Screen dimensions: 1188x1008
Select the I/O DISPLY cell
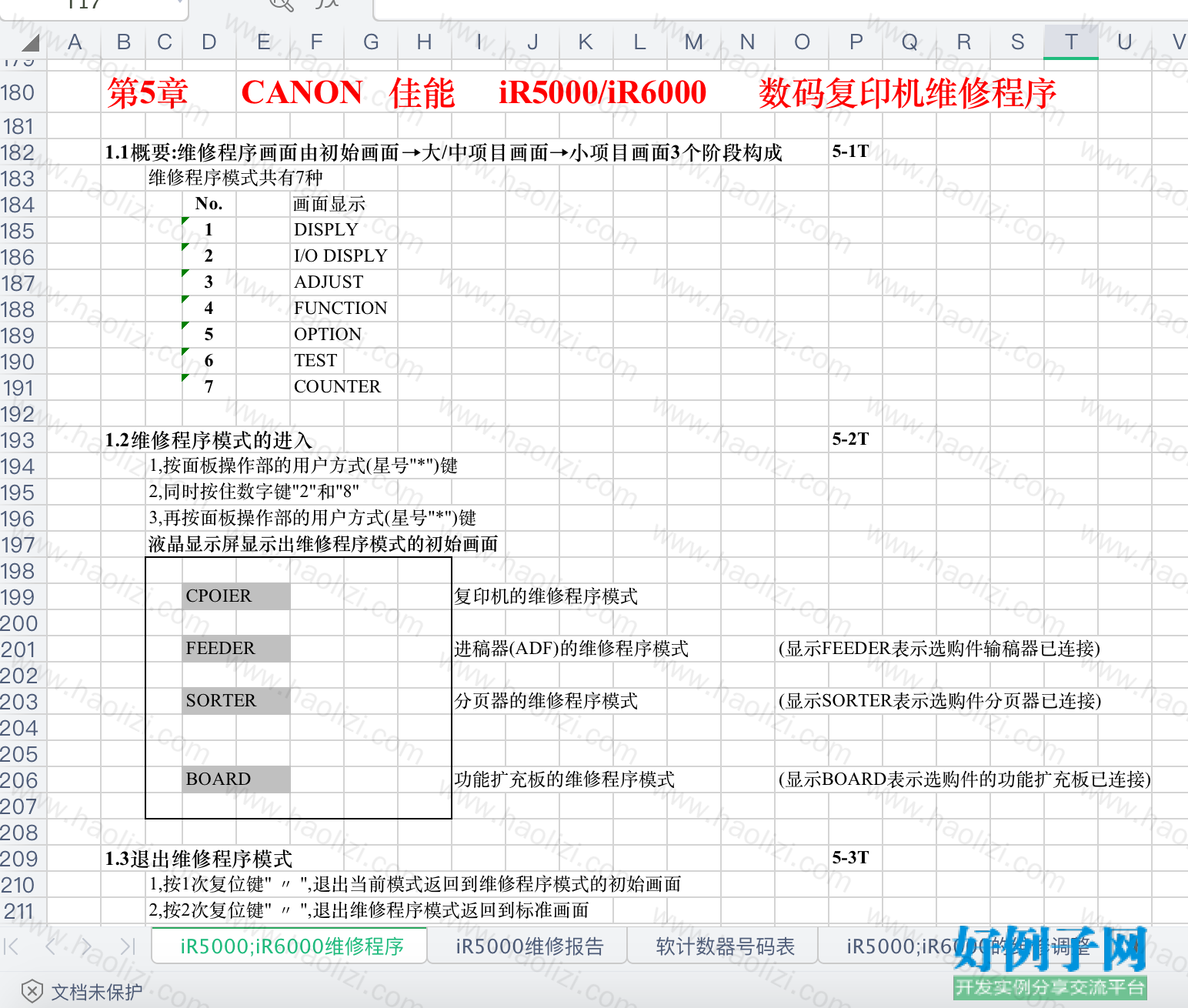tap(341, 256)
